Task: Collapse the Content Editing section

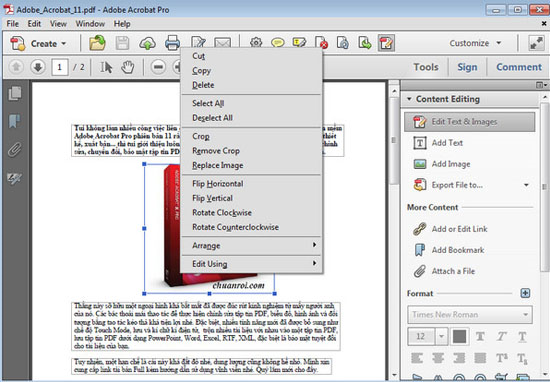Action: point(409,99)
